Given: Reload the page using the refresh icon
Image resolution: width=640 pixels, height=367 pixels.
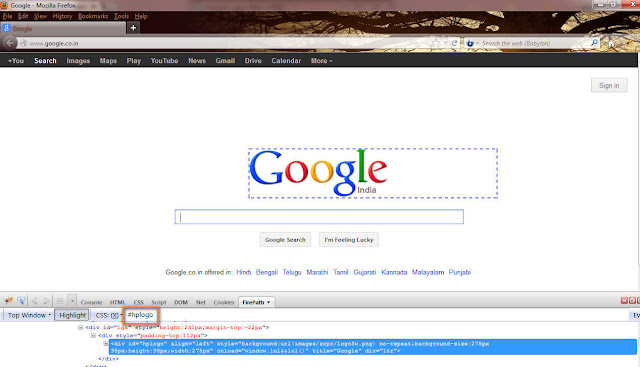Looking at the screenshot, I should pos(454,43).
